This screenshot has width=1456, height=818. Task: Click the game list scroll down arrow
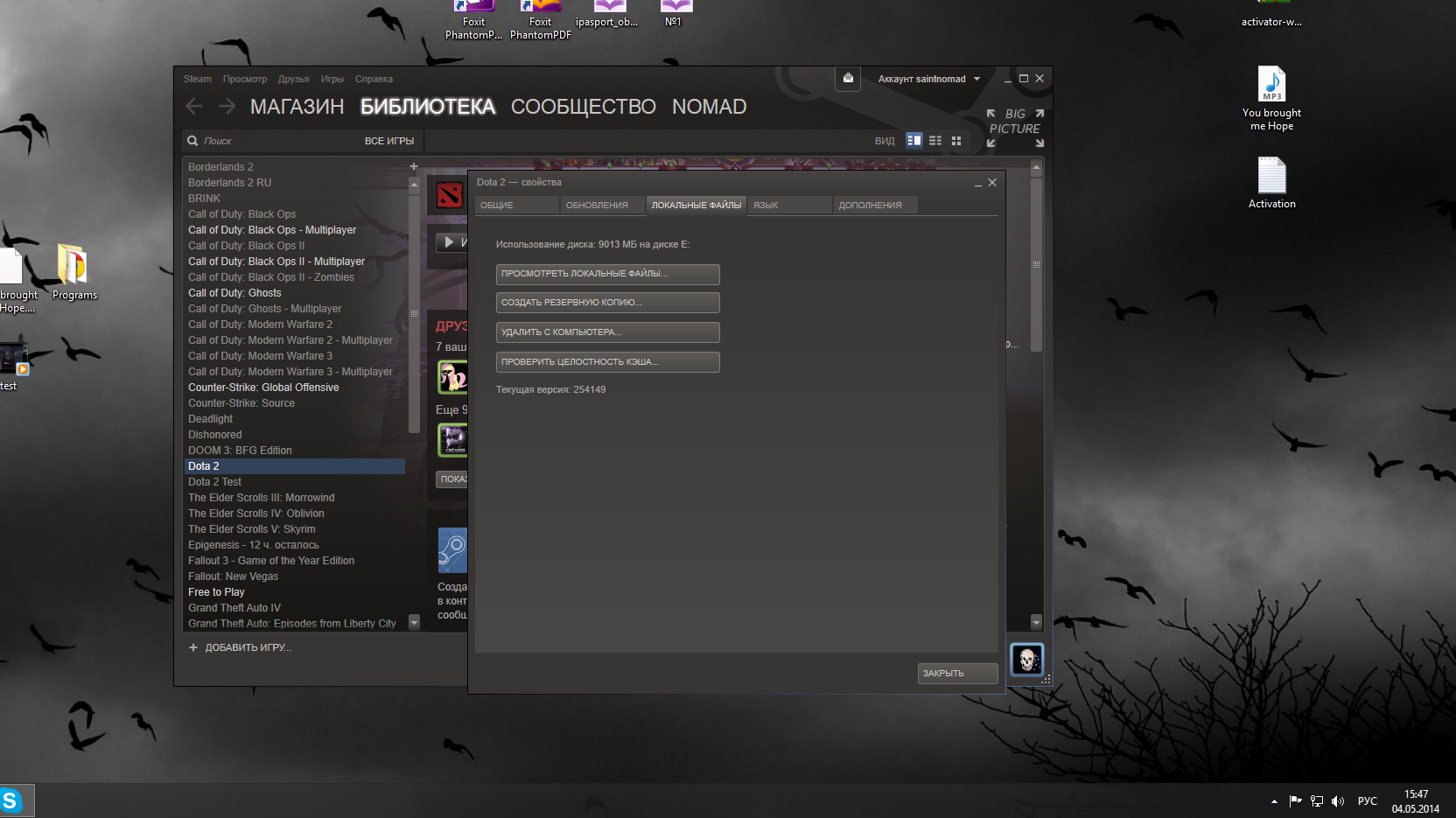414,622
